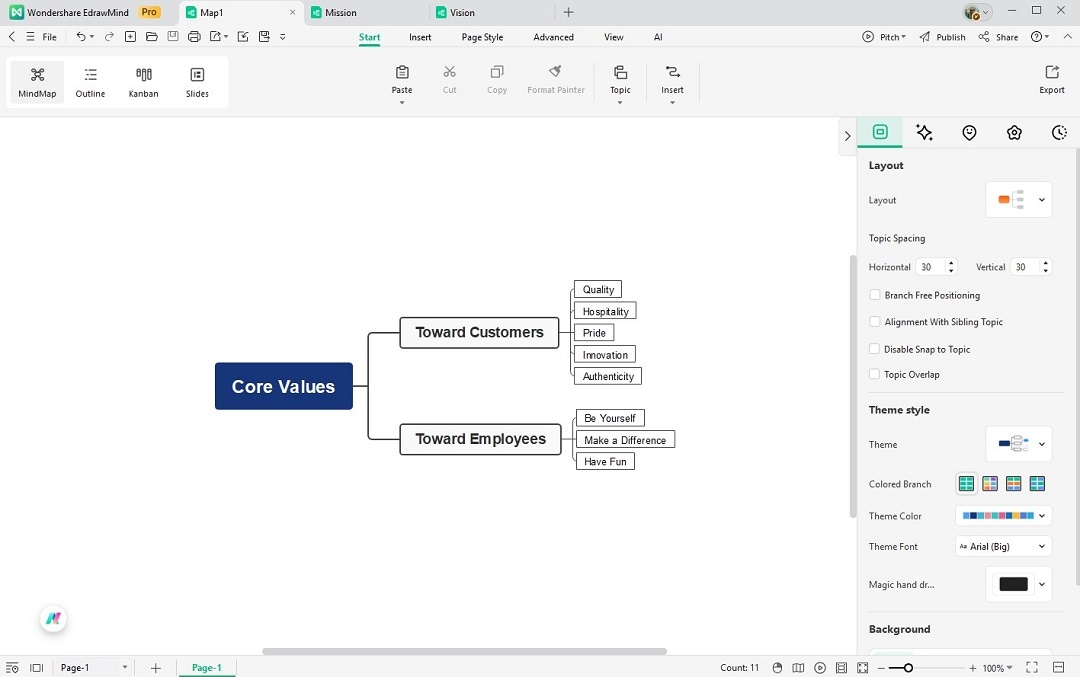Image resolution: width=1080 pixels, height=677 pixels.
Task: Undo the last action
Action: pyautogui.click(x=81, y=37)
